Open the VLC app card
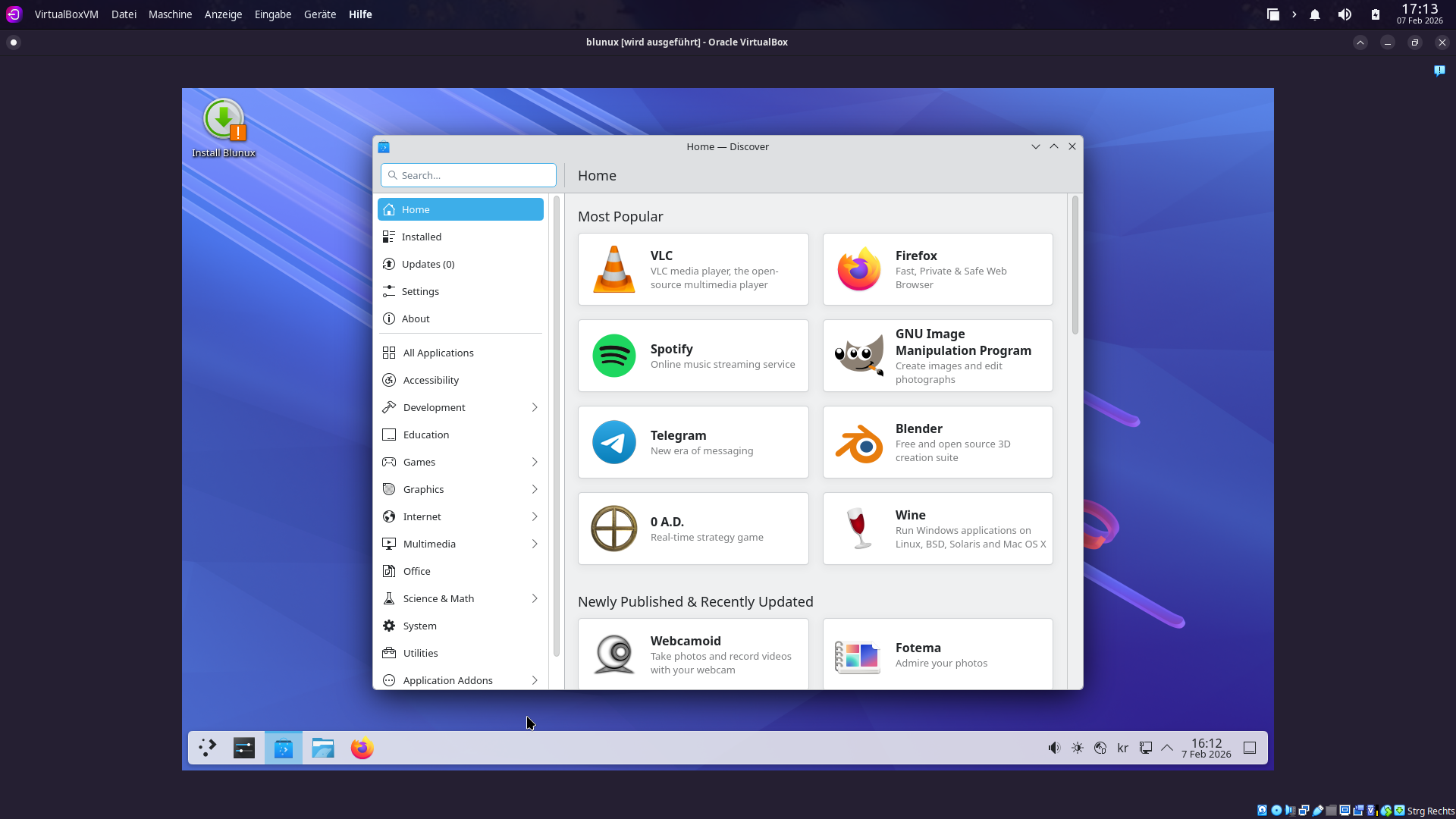The width and height of the screenshot is (1456, 819). click(x=693, y=269)
